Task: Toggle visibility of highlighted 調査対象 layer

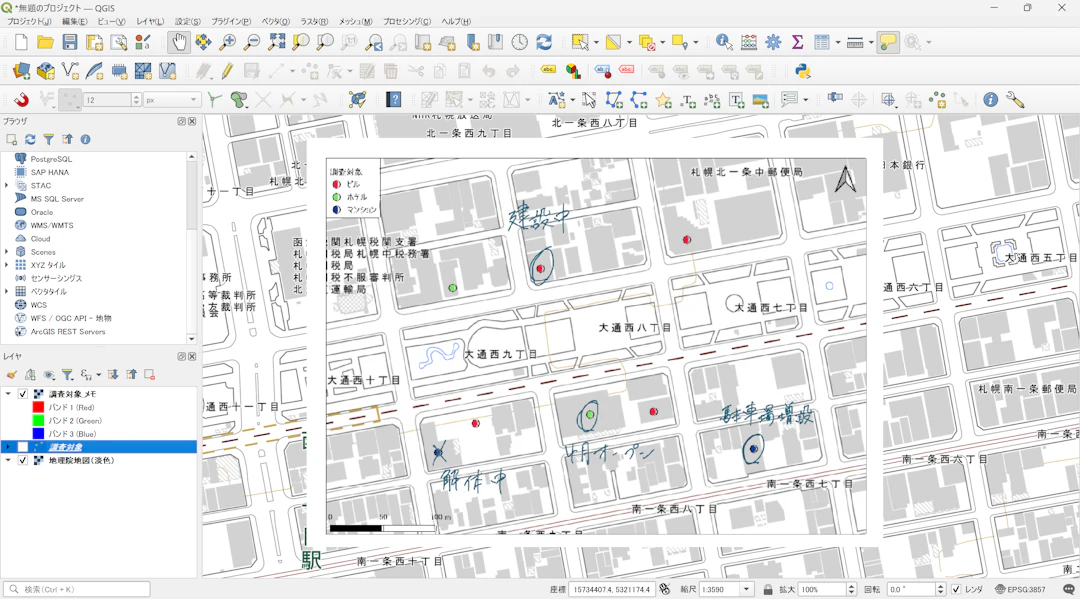Action: (x=23, y=447)
